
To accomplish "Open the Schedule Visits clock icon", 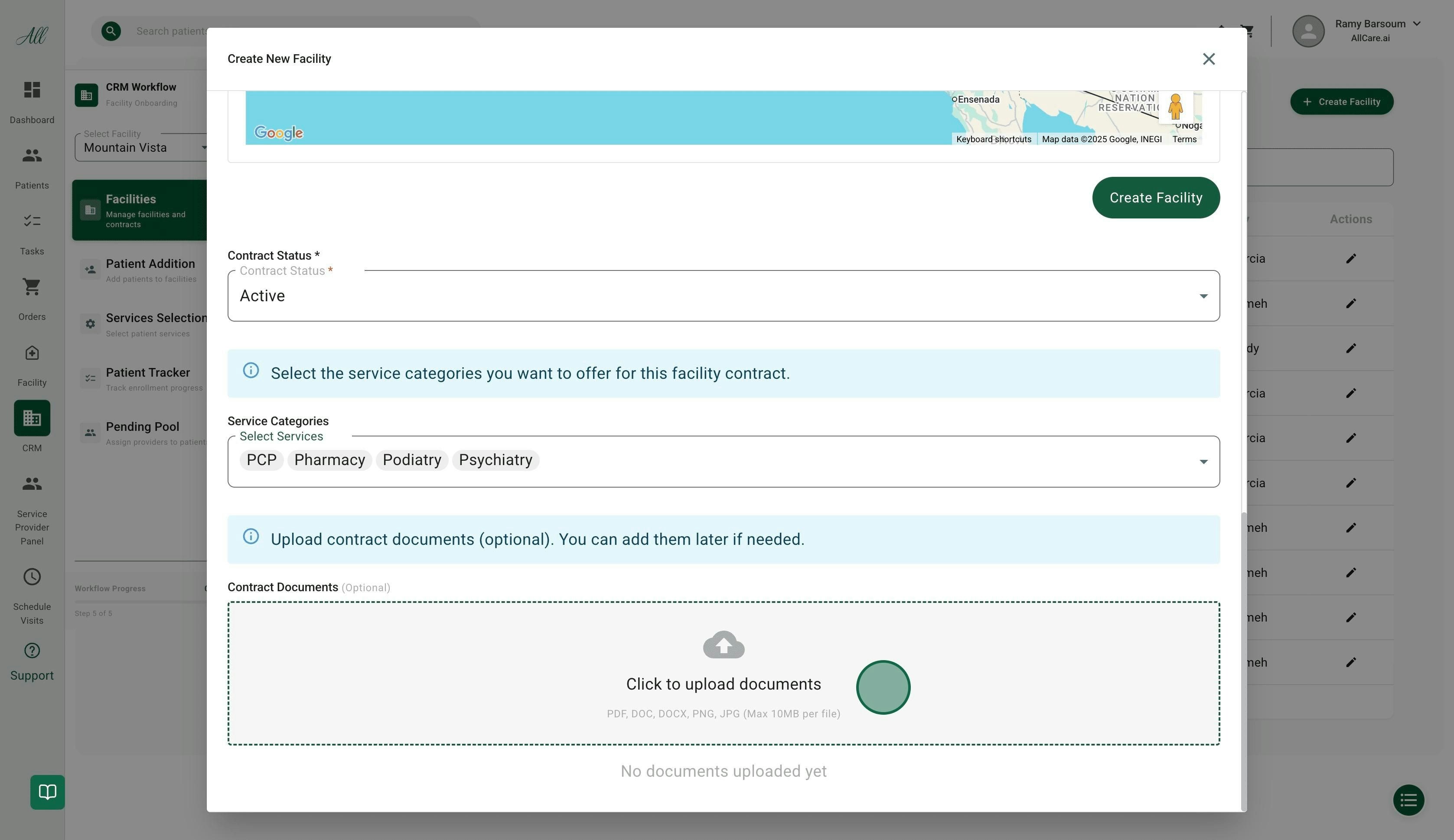I will (x=32, y=577).
